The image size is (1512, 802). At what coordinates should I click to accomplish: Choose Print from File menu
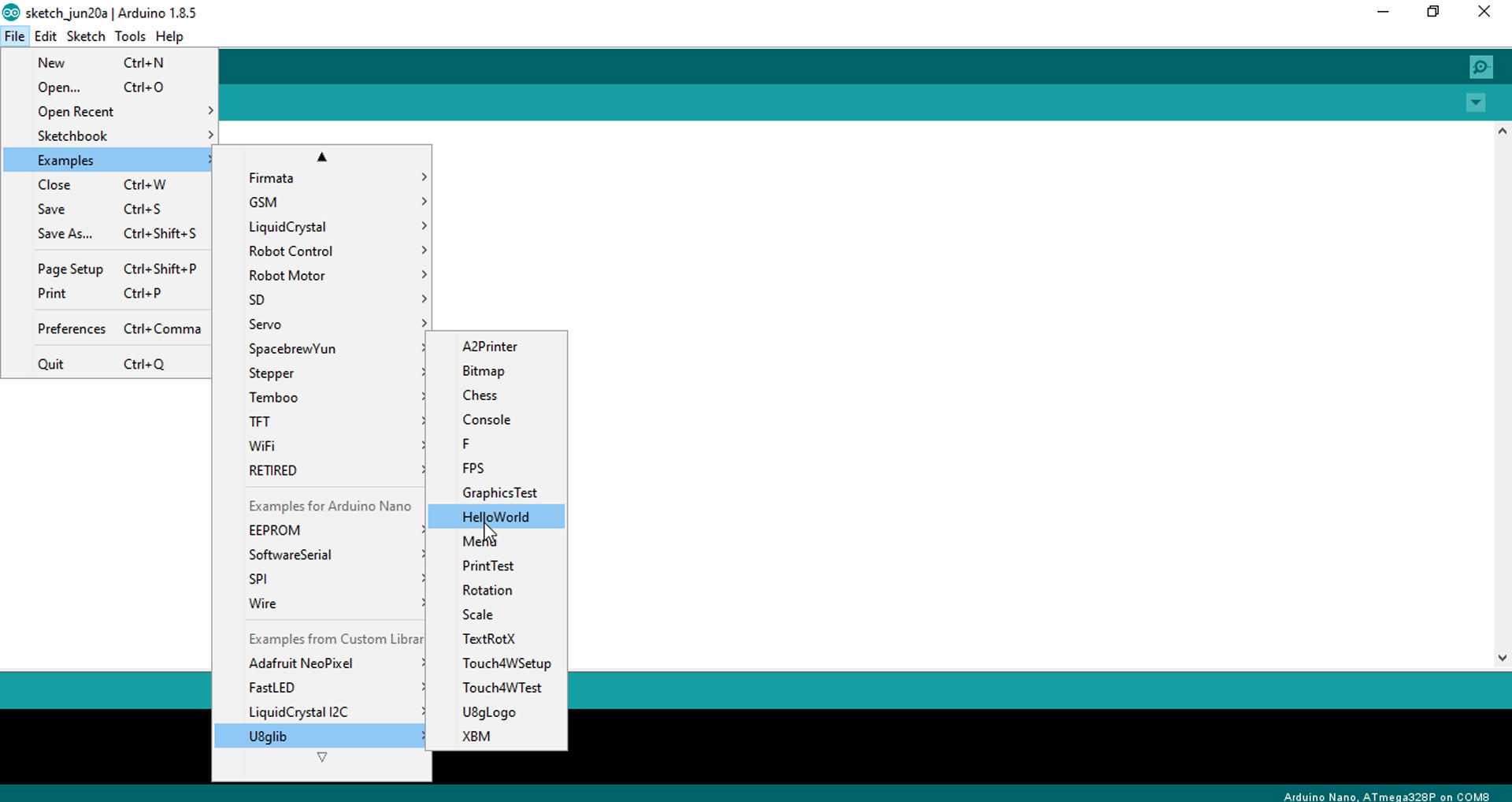(x=107, y=294)
